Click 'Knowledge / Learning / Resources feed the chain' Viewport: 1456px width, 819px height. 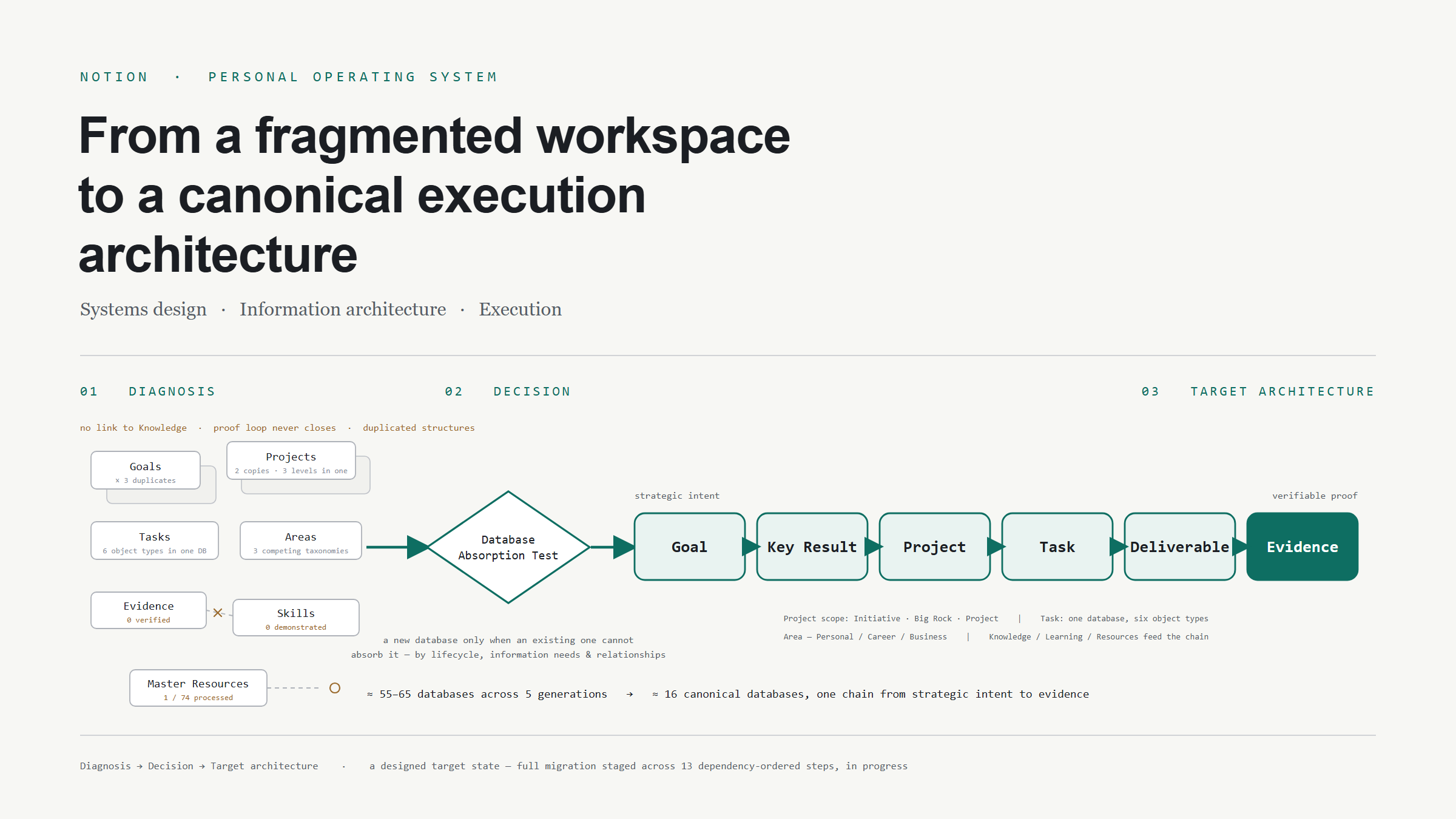click(1099, 637)
